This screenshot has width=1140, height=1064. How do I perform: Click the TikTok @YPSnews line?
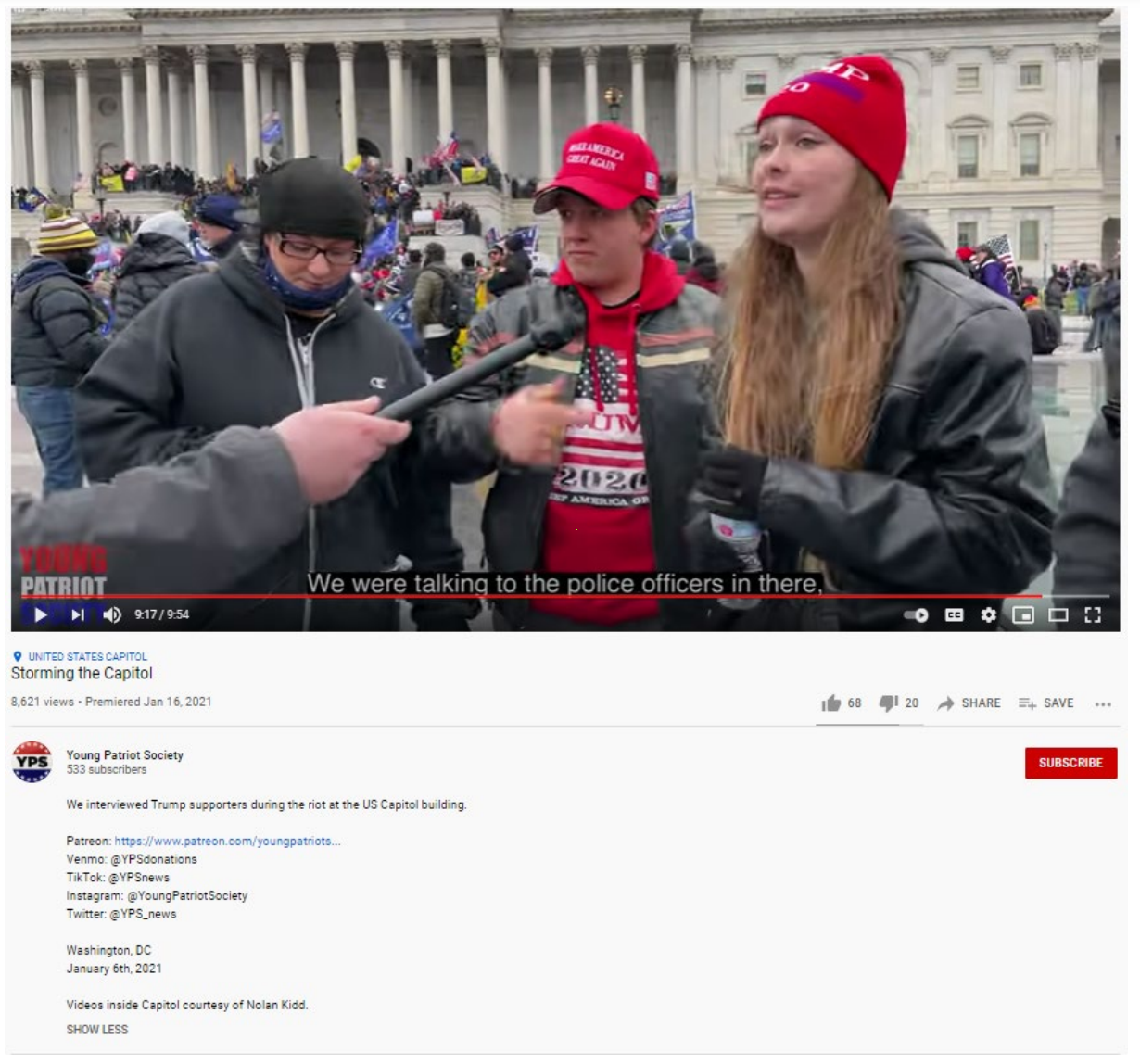pos(118,878)
